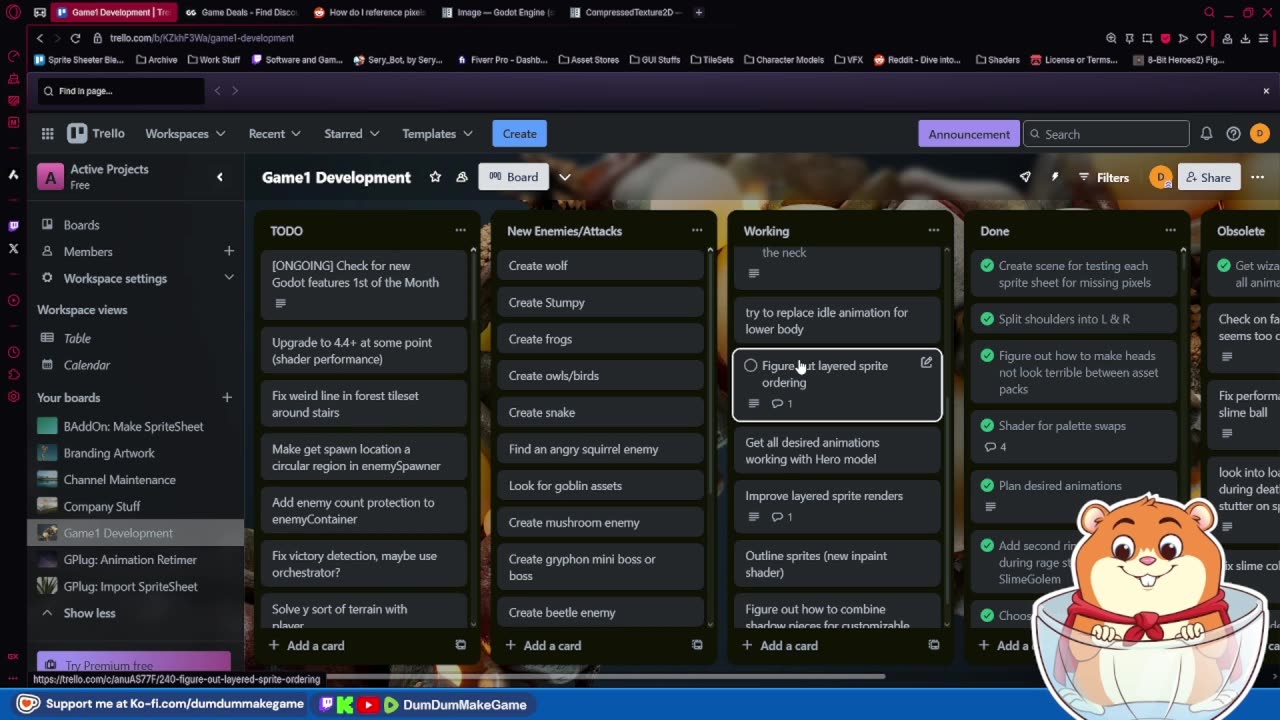Image resolution: width=1280 pixels, height=720 pixels.
Task: Close the Find in page bar
Action: point(1266,91)
